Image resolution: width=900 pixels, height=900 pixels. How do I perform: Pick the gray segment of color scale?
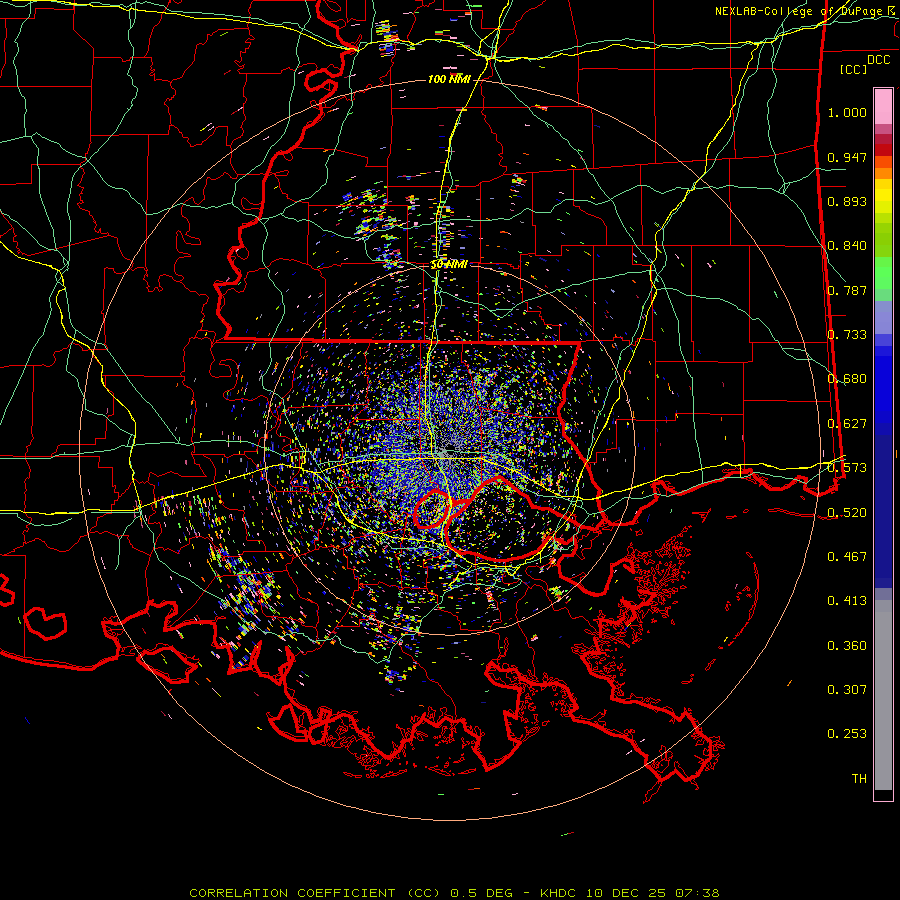pos(883,695)
